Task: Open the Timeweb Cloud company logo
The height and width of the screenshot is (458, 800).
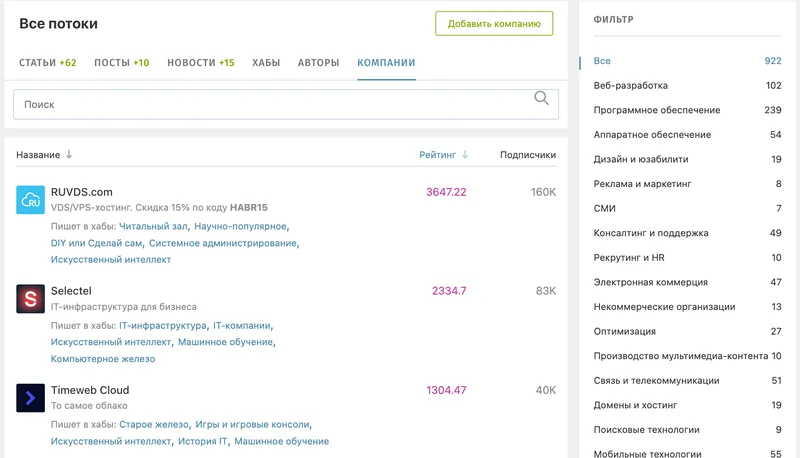Action: tap(31, 398)
